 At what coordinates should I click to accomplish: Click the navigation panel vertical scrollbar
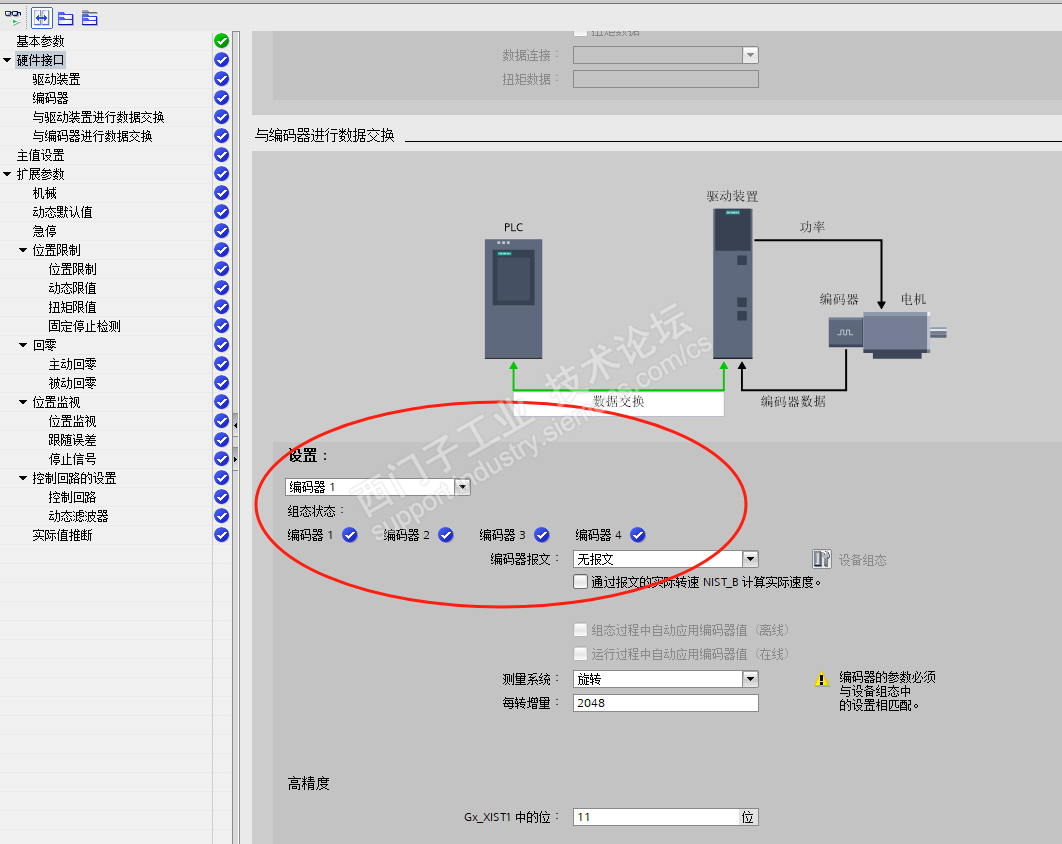pyautogui.click(x=236, y=437)
